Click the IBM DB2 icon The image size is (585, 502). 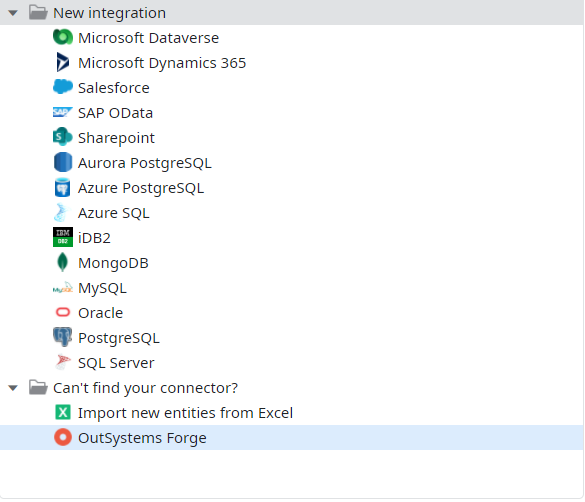tap(63, 237)
